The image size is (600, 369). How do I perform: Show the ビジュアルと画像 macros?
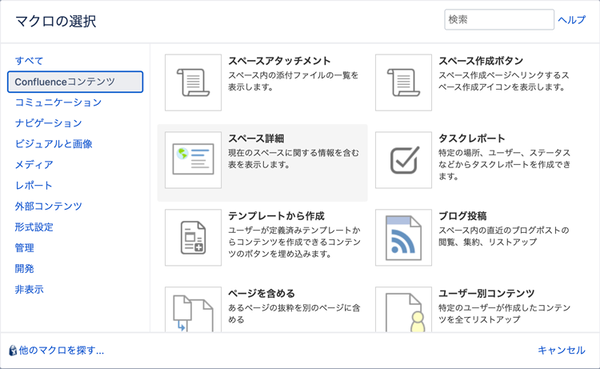tap(54, 144)
